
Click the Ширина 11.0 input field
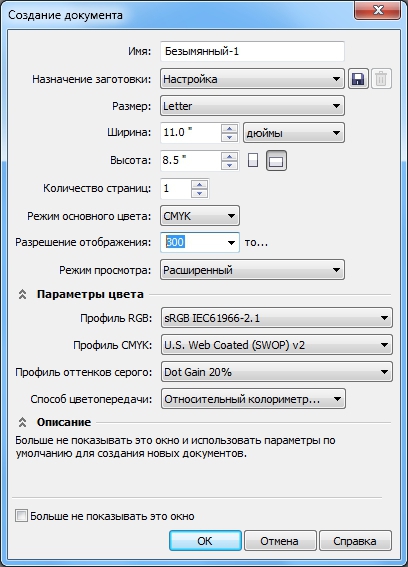tap(191, 133)
